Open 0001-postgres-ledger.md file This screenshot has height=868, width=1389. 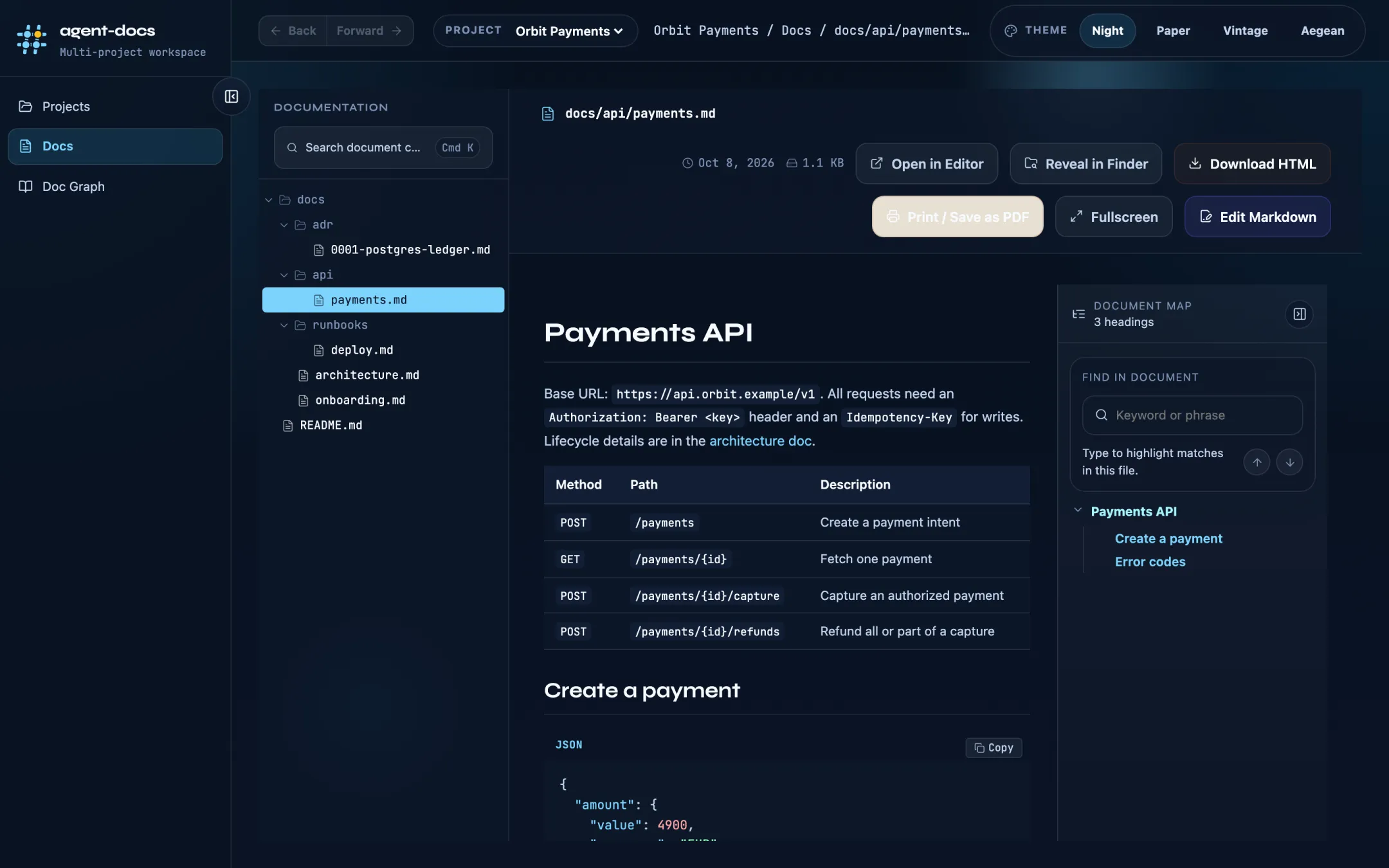(383, 250)
